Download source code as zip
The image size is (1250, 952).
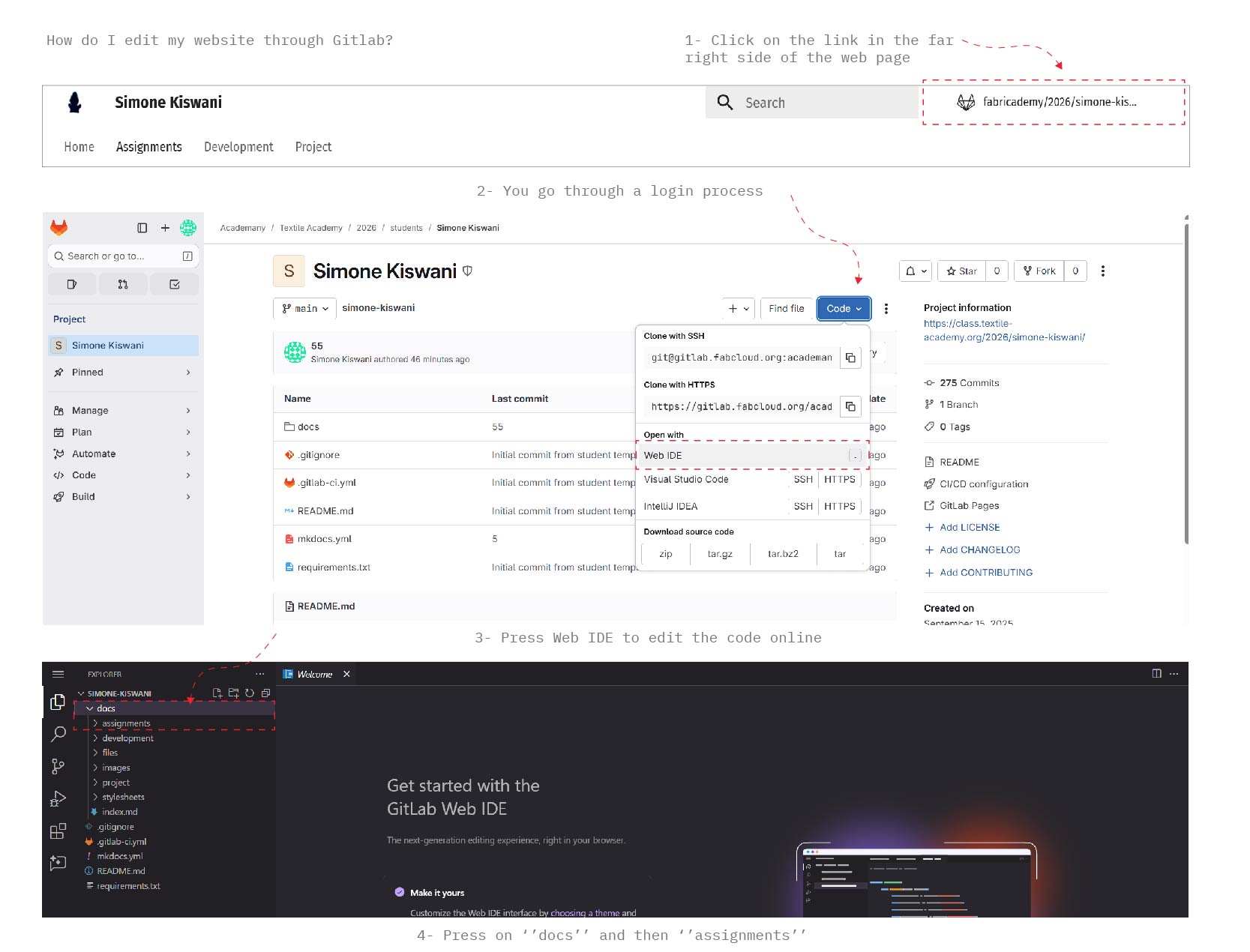pos(665,554)
